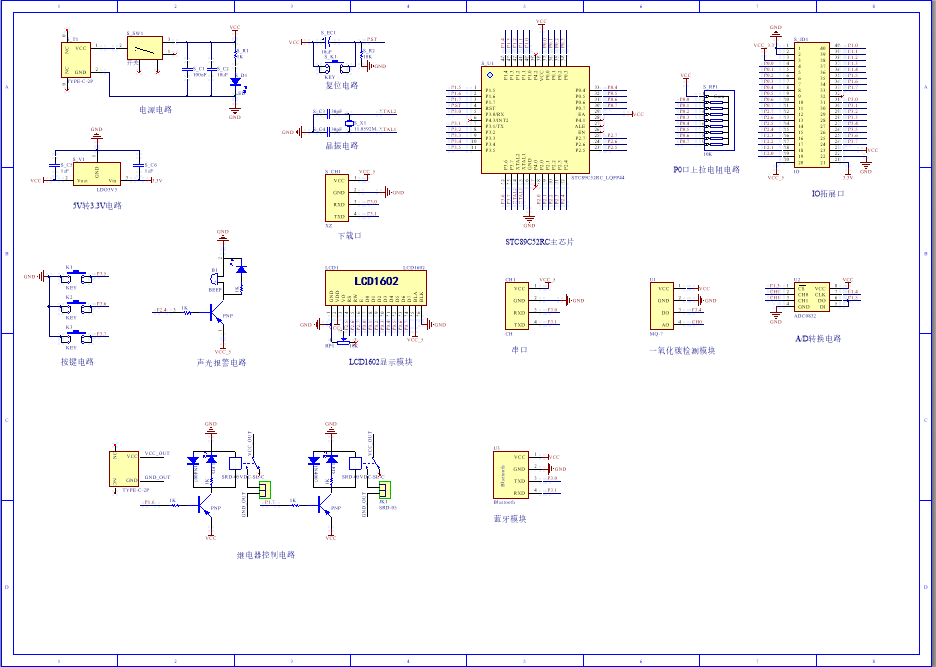The height and width of the screenshot is (667, 936).
Task: Select the 声光报警电路 caption
Action: coord(221,362)
